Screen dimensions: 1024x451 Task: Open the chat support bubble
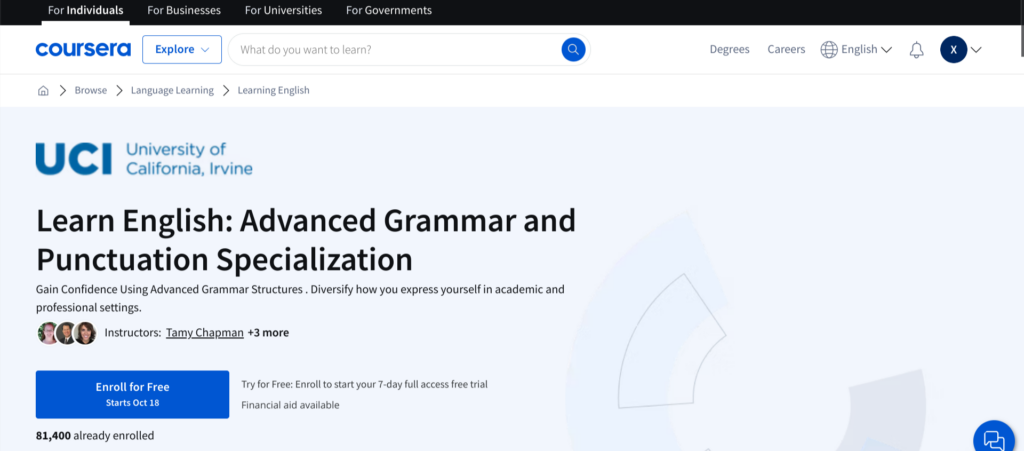[993, 439]
